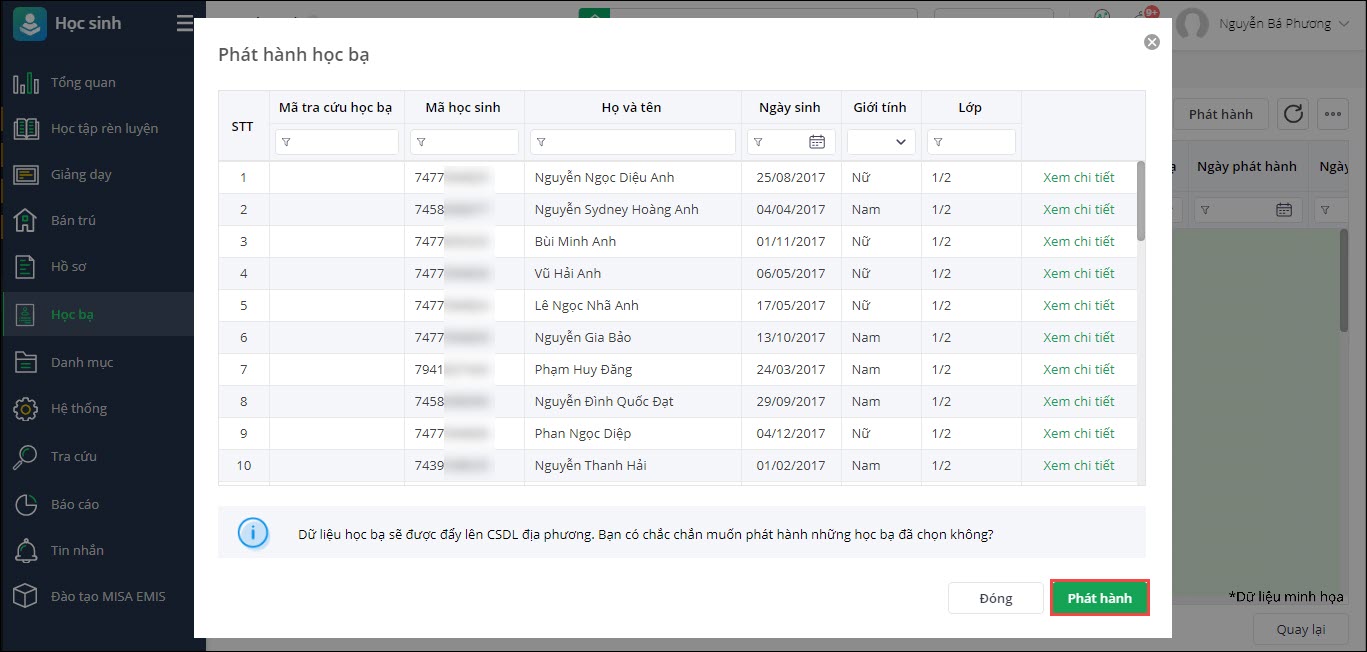Click the Học sinh app logo
Viewport: 1367px width, 652px height.
(x=29, y=24)
